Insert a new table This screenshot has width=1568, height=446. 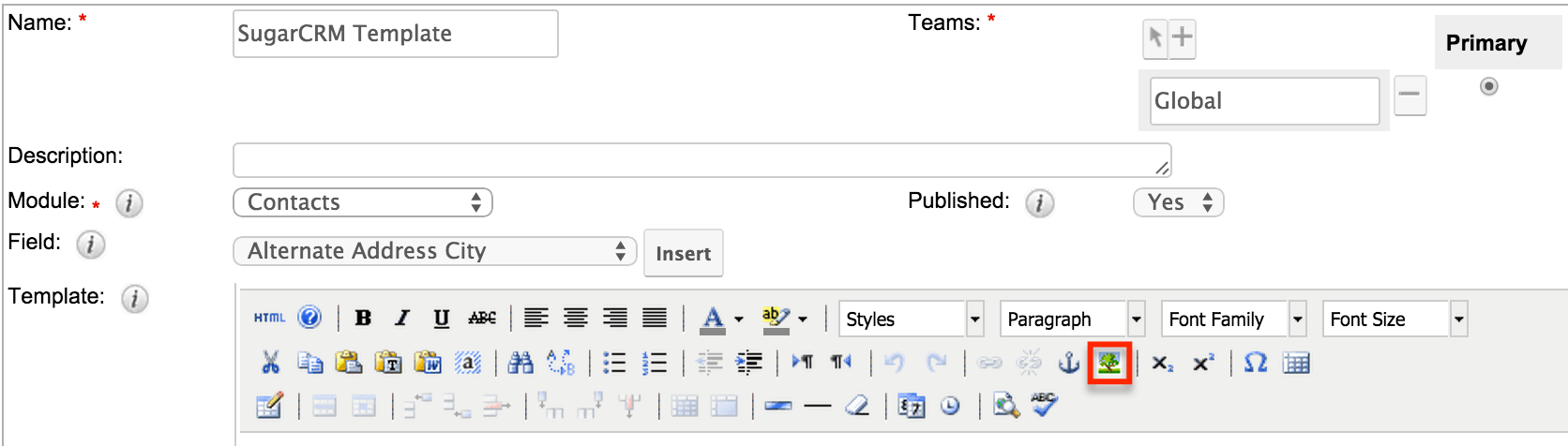(270, 406)
